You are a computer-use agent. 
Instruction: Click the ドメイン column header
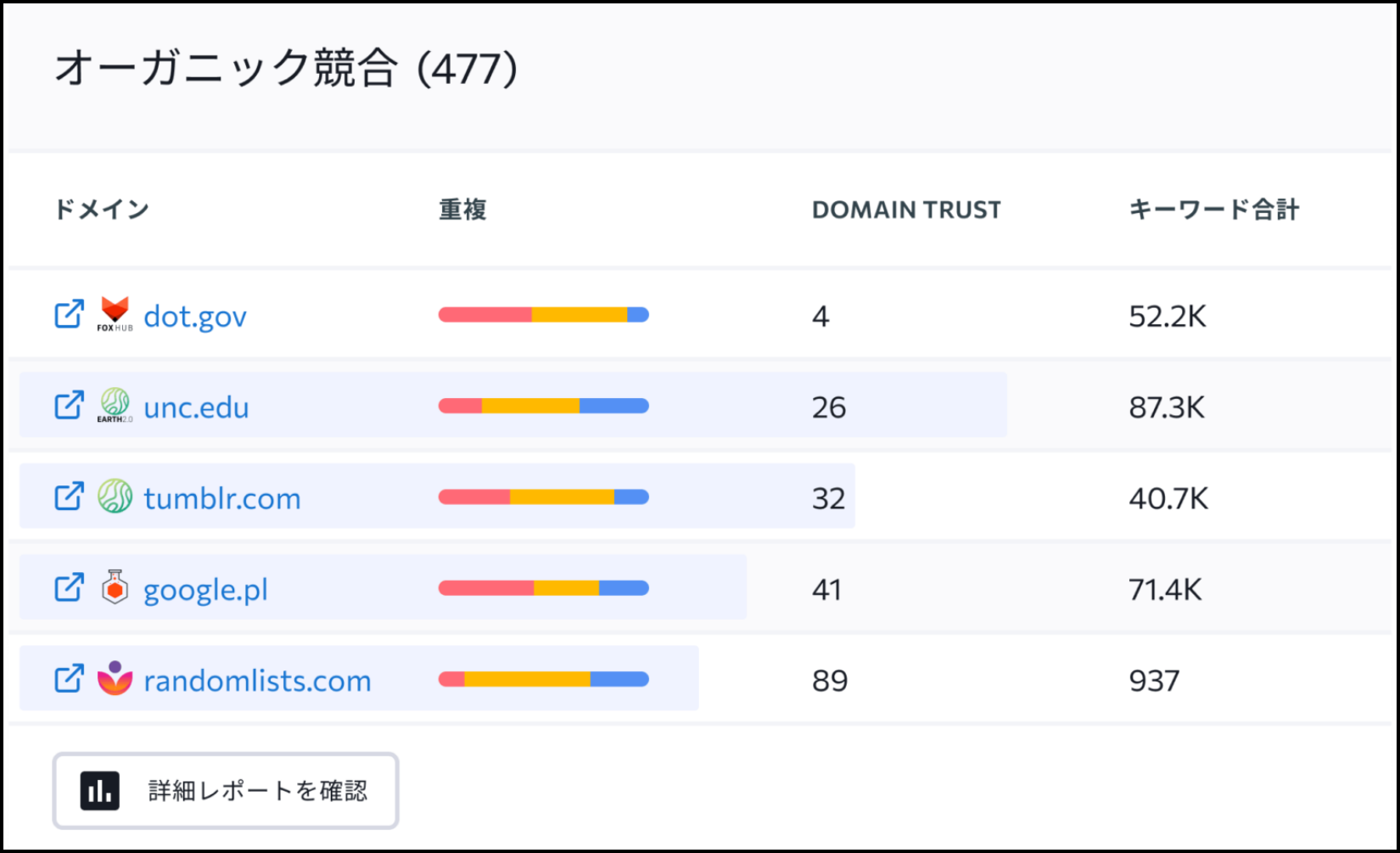[102, 210]
